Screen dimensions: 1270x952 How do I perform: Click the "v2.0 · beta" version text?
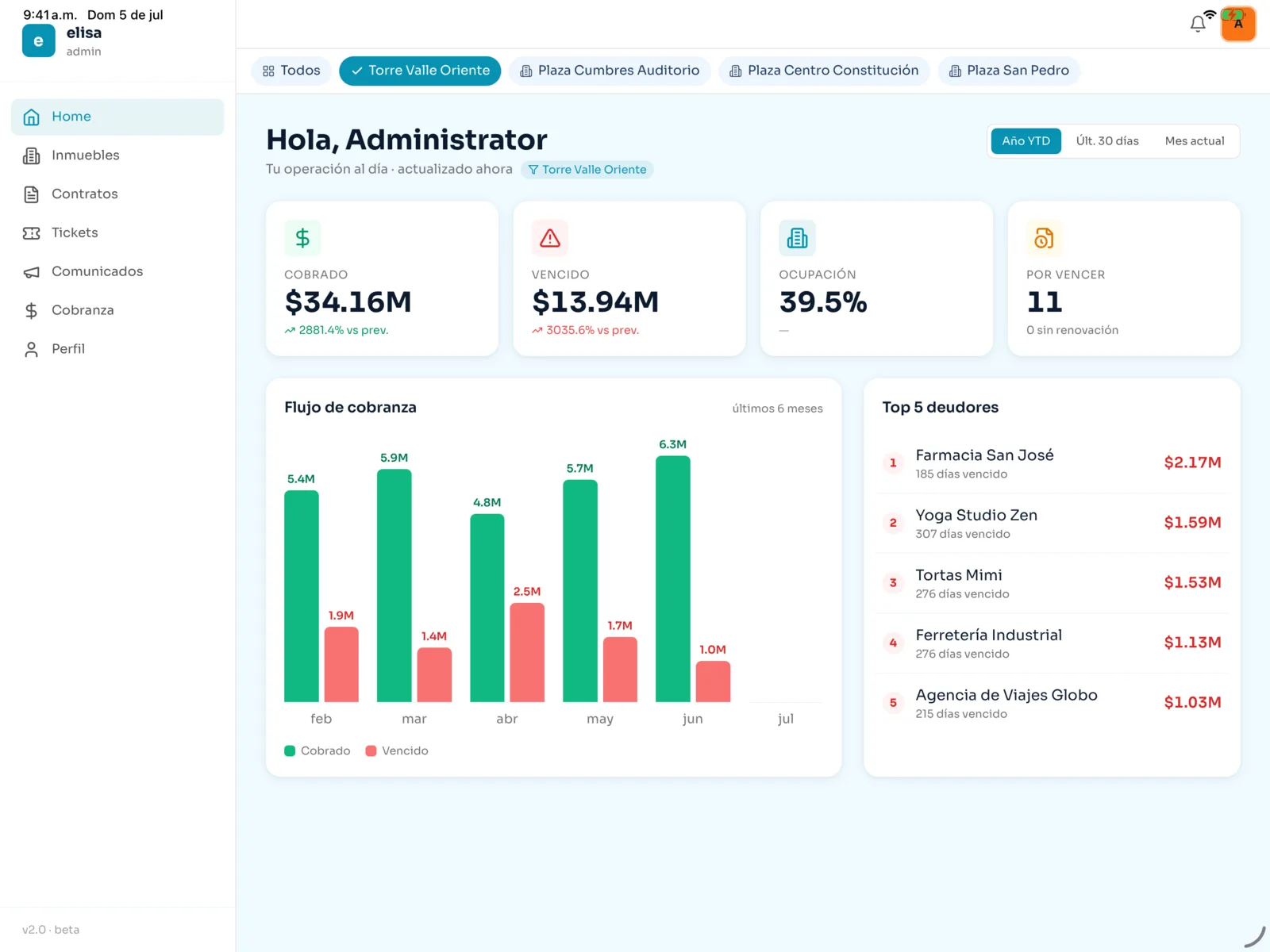pos(51,930)
